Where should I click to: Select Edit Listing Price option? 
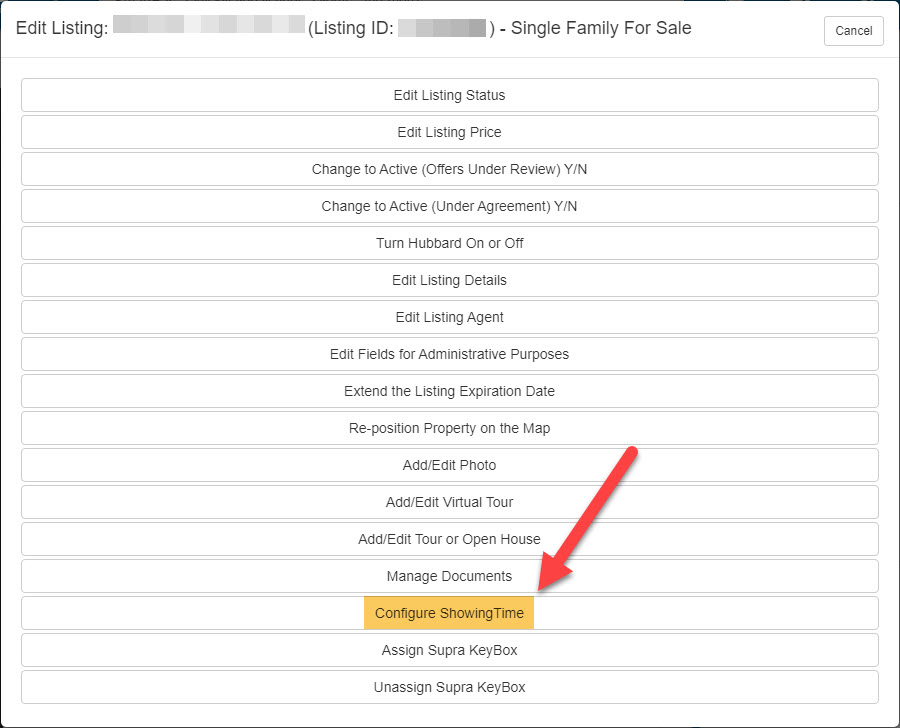click(x=449, y=133)
